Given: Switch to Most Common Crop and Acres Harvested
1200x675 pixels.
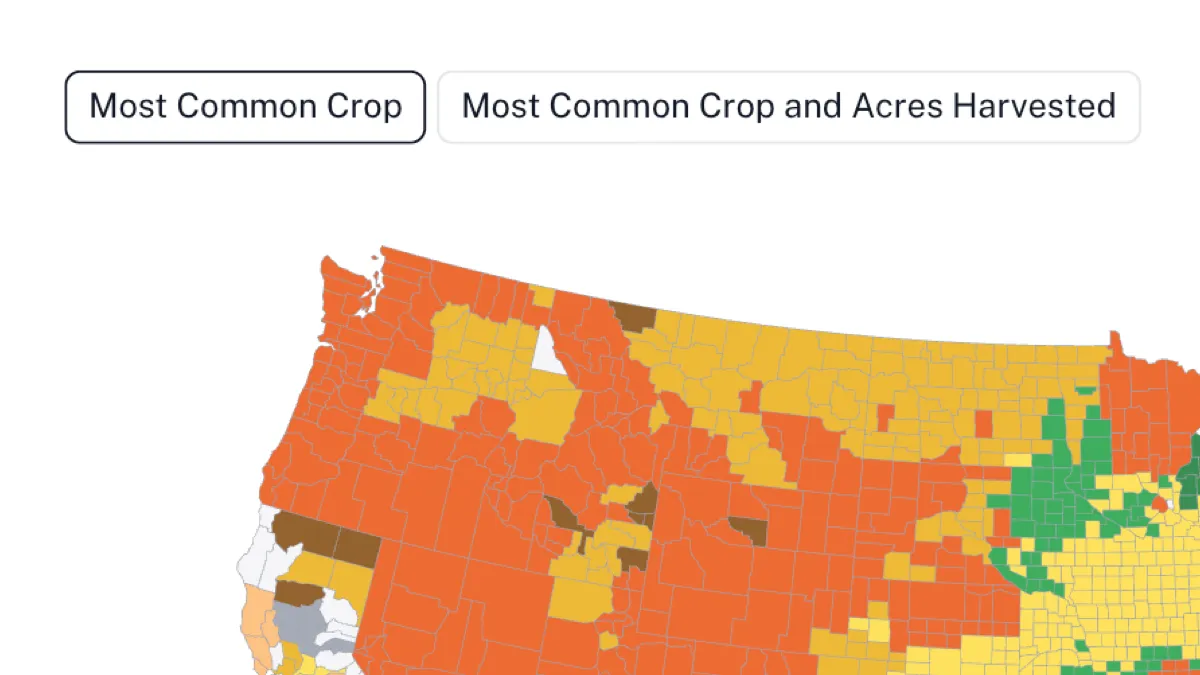Looking at the screenshot, I should coord(788,106).
